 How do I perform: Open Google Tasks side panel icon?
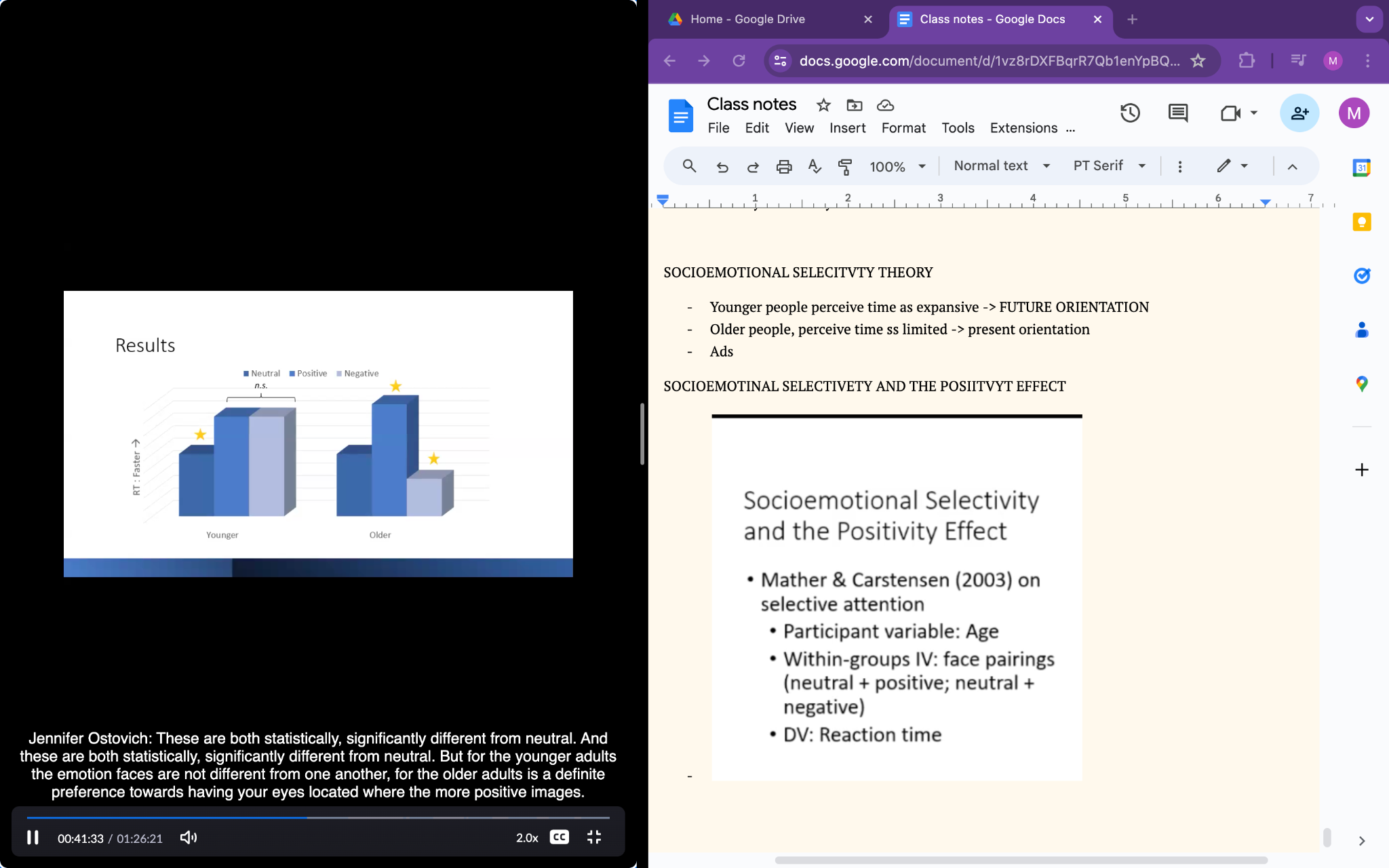1361,275
